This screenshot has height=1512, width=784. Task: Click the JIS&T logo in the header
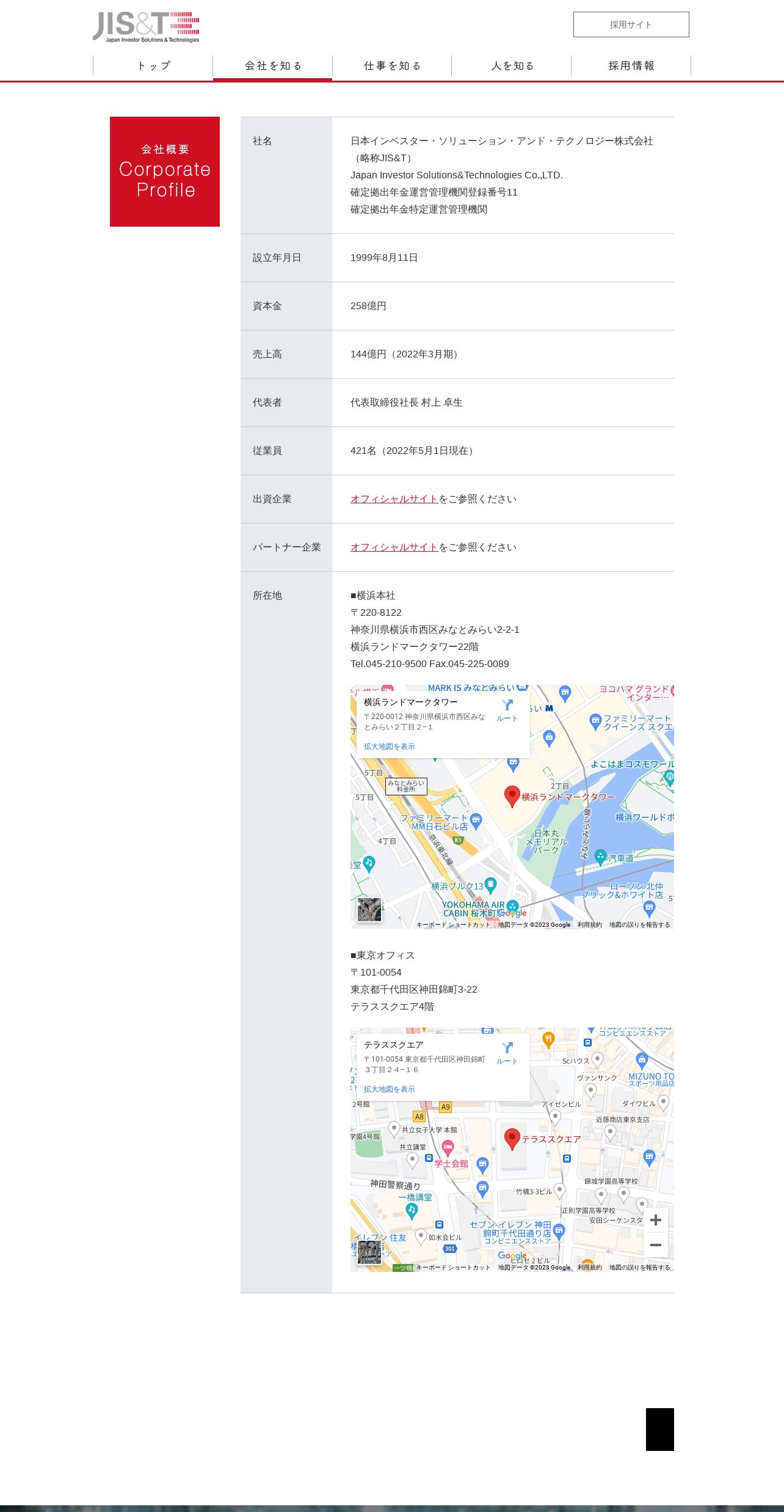(146, 27)
